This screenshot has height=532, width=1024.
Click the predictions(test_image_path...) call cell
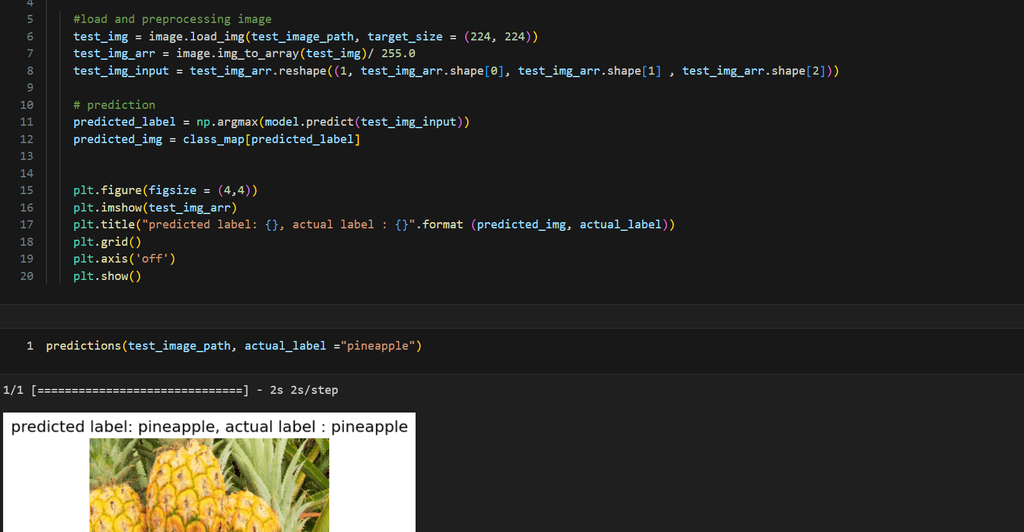[x=234, y=346]
